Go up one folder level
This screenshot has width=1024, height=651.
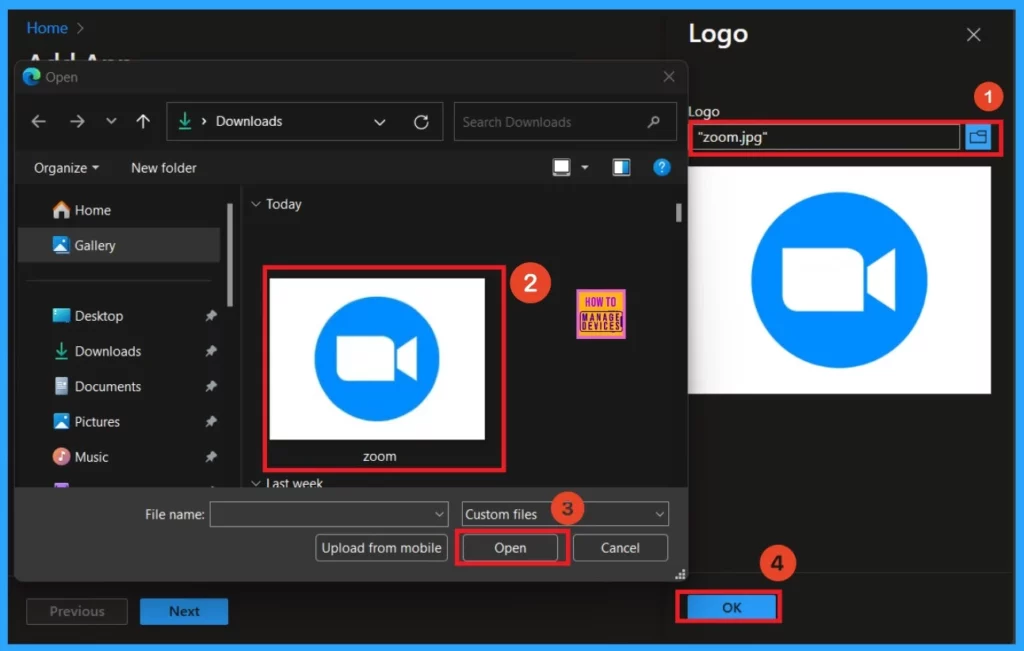tap(143, 121)
